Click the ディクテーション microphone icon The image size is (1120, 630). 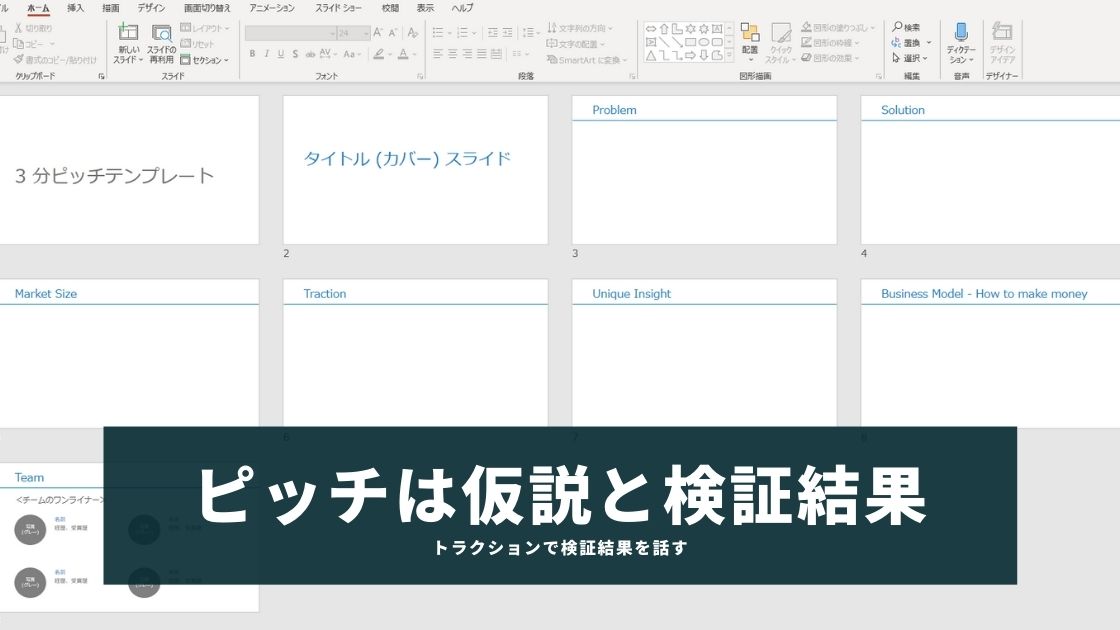961,32
